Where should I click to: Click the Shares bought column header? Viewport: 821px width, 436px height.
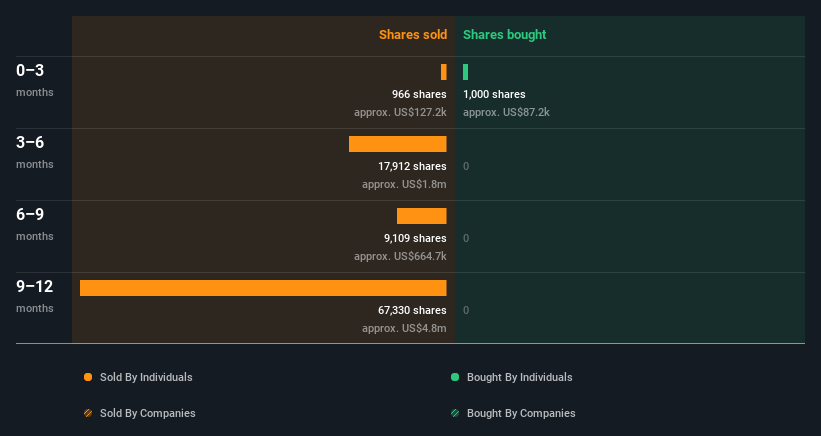coord(504,35)
